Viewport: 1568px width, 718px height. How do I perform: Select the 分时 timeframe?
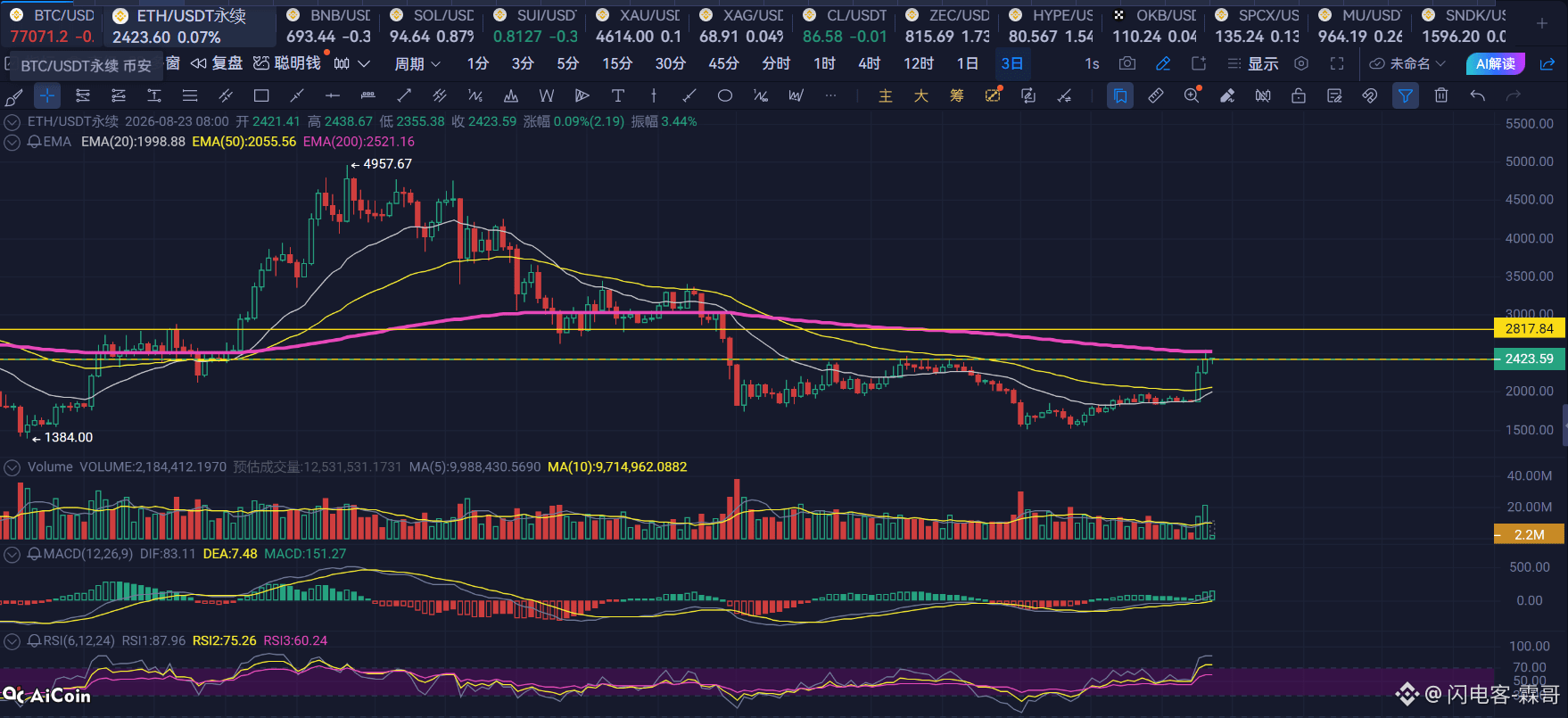776,63
